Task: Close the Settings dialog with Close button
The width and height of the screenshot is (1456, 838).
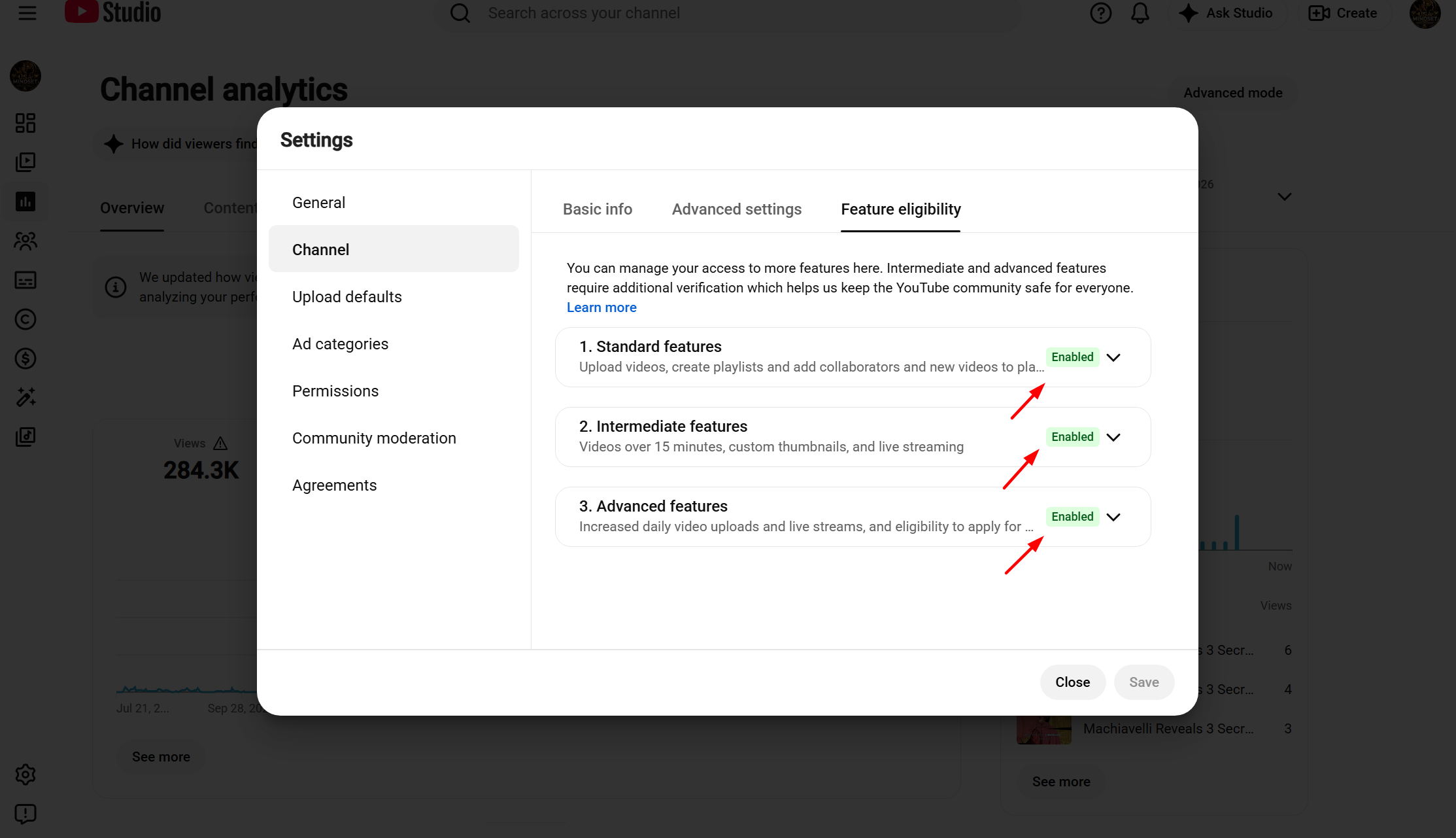Action: (1073, 682)
